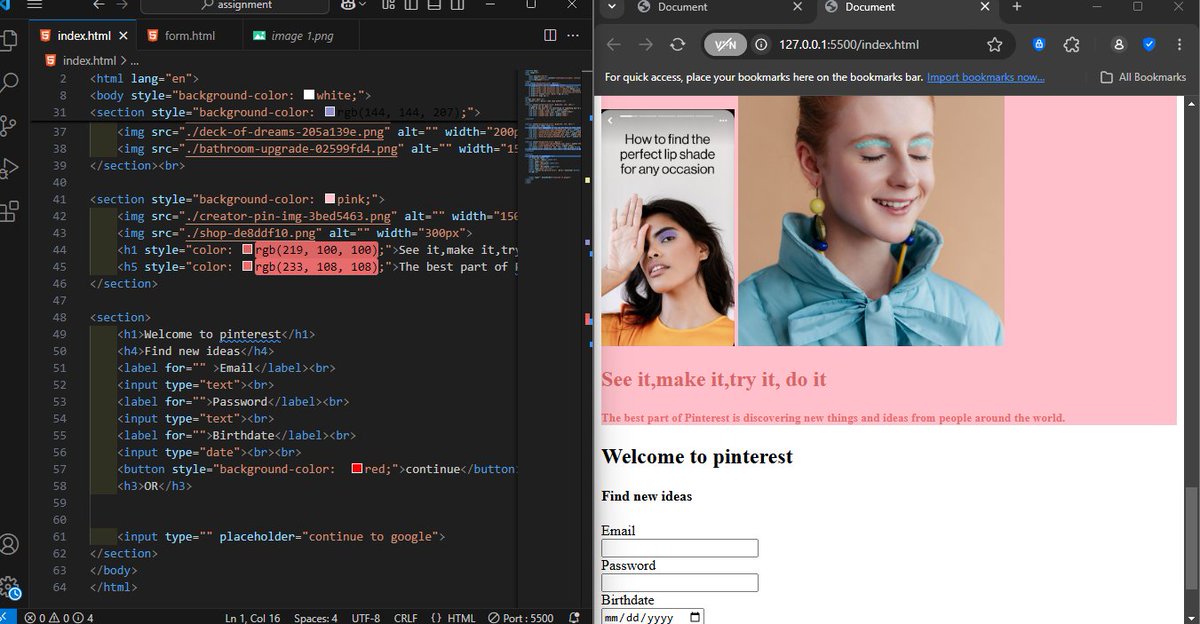The width and height of the screenshot is (1200, 624).
Task: Open the Chrome Extensions puzzle icon
Action: (x=1071, y=44)
